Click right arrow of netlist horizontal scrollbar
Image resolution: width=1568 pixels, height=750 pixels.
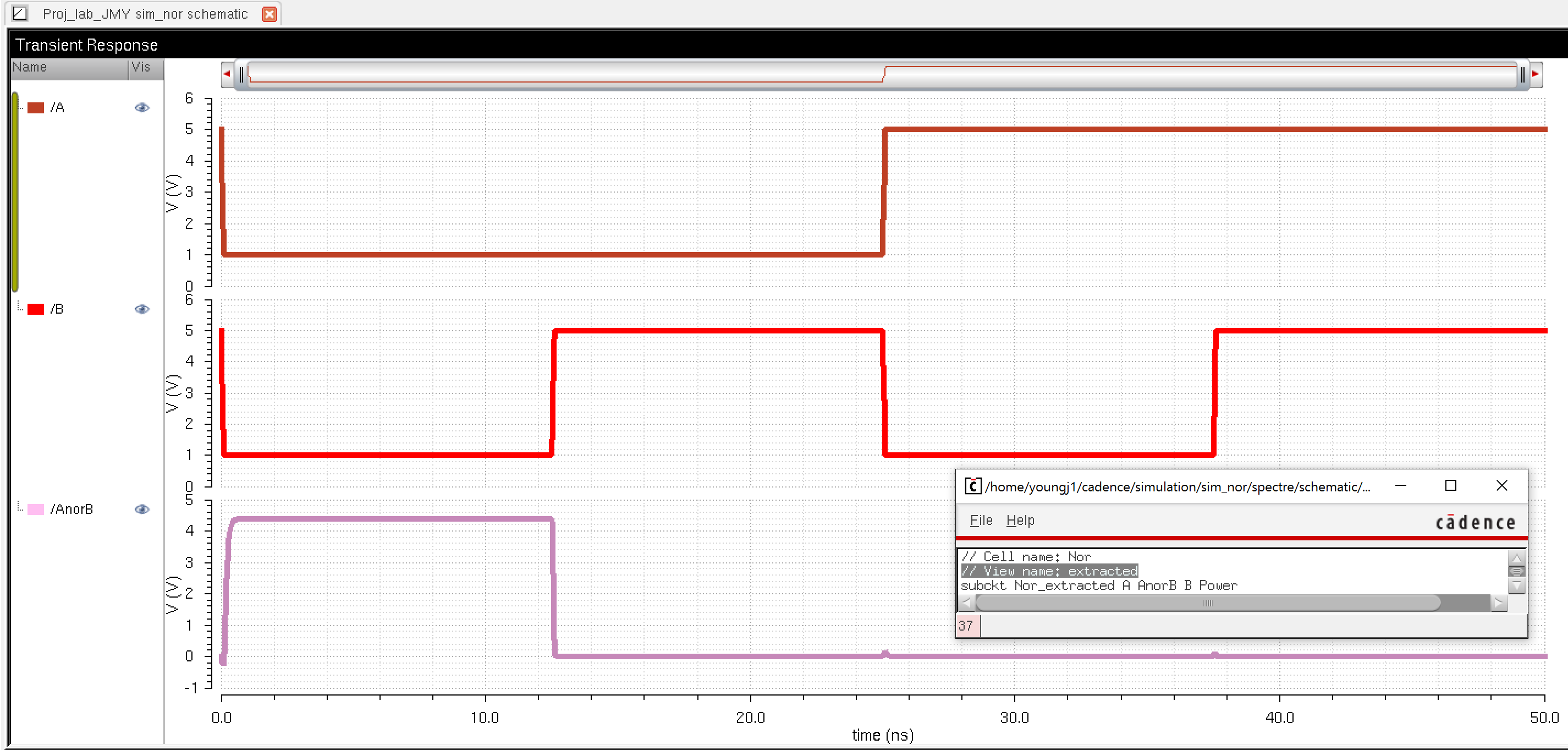pyautogui.click(x=1499, y=603)
